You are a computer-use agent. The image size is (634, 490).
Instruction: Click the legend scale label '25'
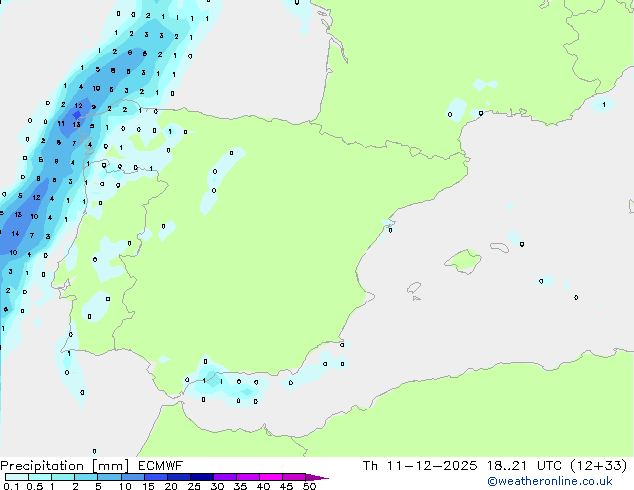pos(194,486)
